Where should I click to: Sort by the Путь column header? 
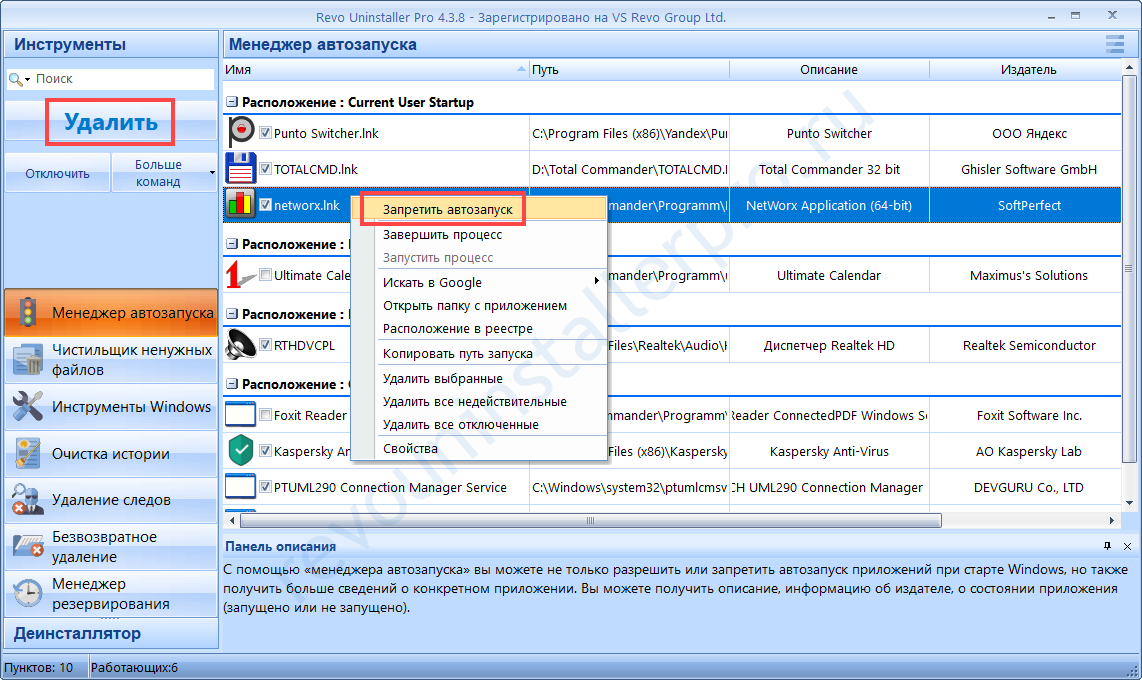(x=629, y=69)
